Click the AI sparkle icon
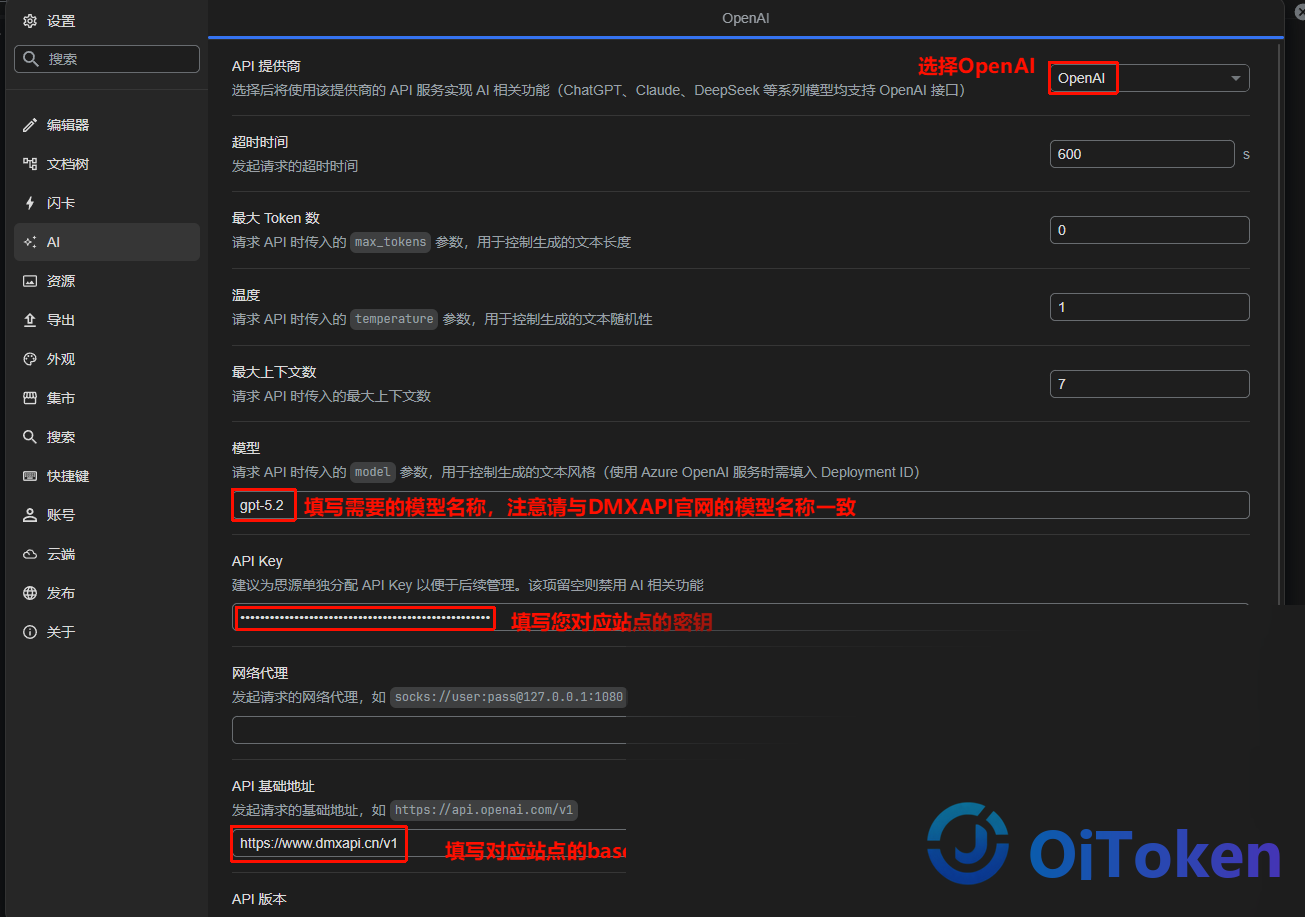 [x=30, y=242]
